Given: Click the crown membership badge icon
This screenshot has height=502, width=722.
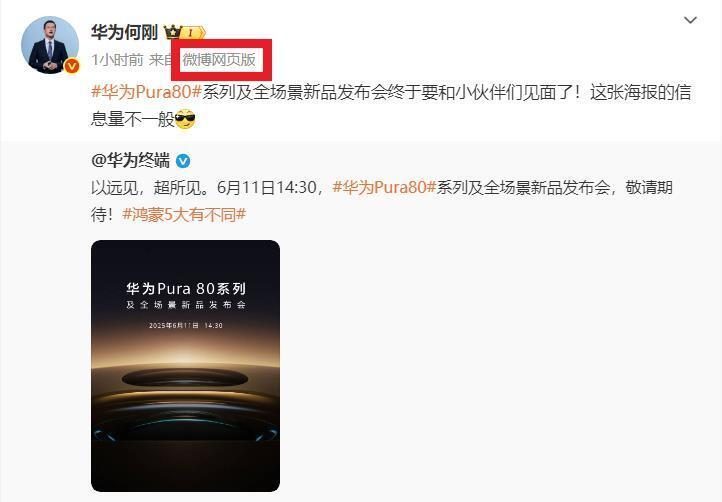Looking at the screenshot, I should 173,33.
